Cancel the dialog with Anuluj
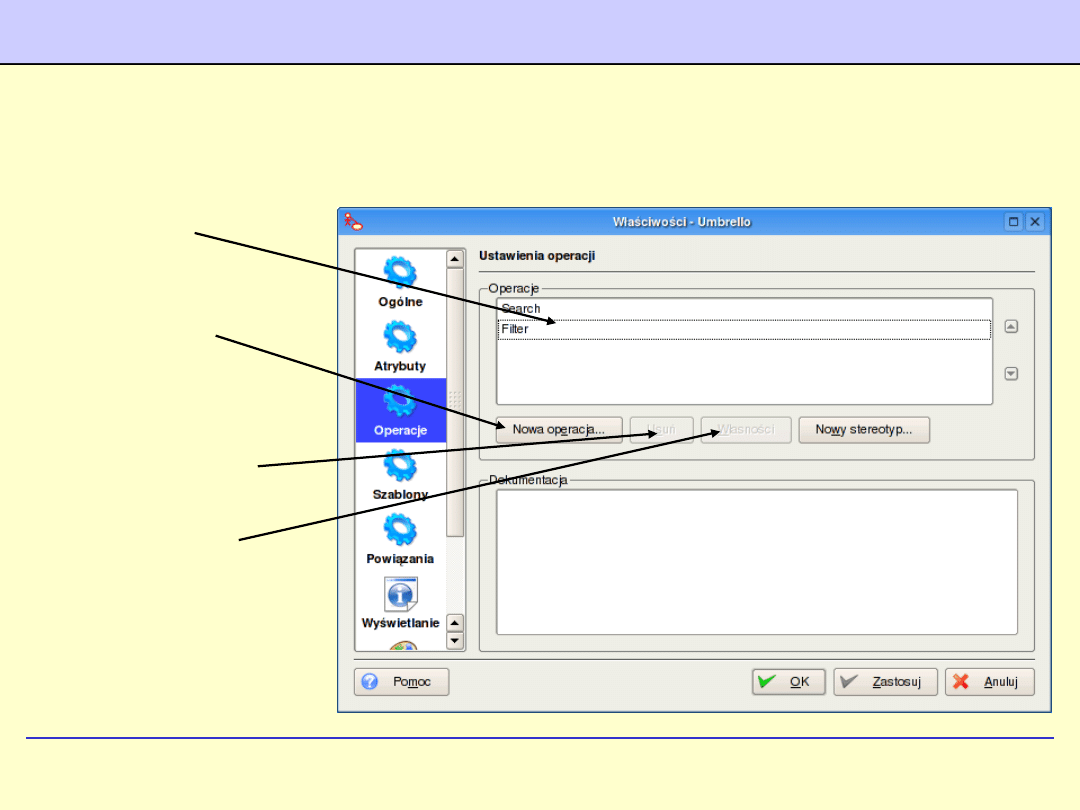This screenshot has height=810, width=1080. pyautogui.click(x=989, y=682)
